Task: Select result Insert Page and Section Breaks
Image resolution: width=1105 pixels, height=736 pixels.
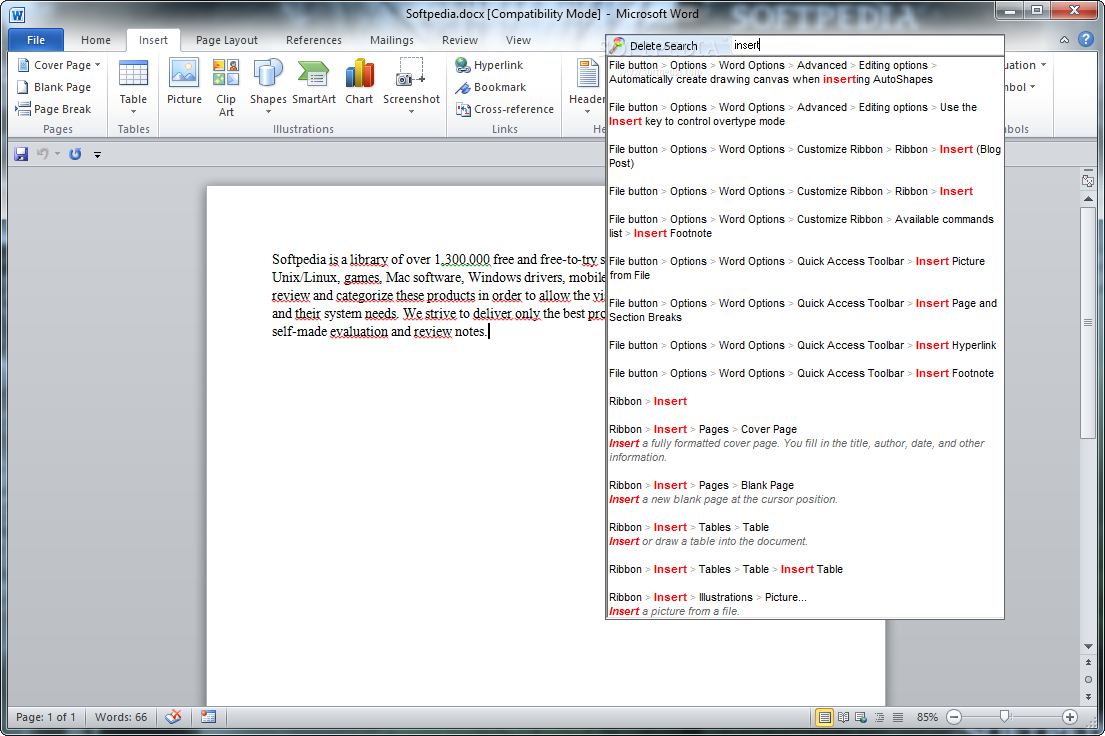Action: [805, 310]
